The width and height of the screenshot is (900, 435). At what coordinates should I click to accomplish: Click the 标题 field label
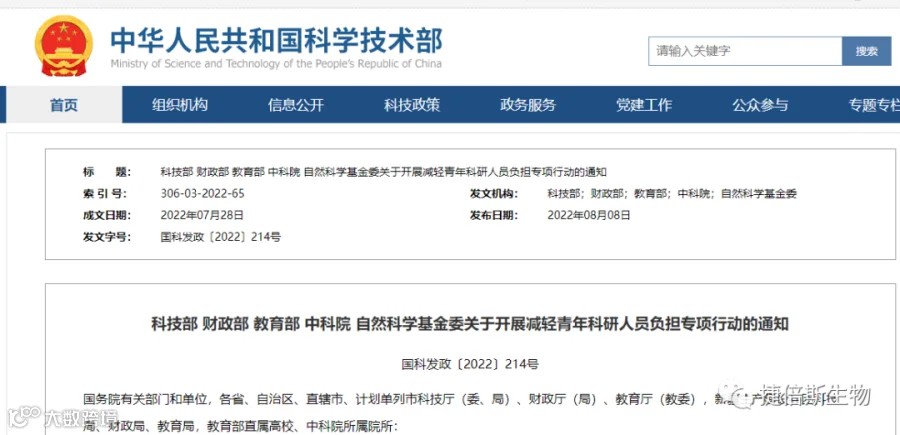[107, 172]
